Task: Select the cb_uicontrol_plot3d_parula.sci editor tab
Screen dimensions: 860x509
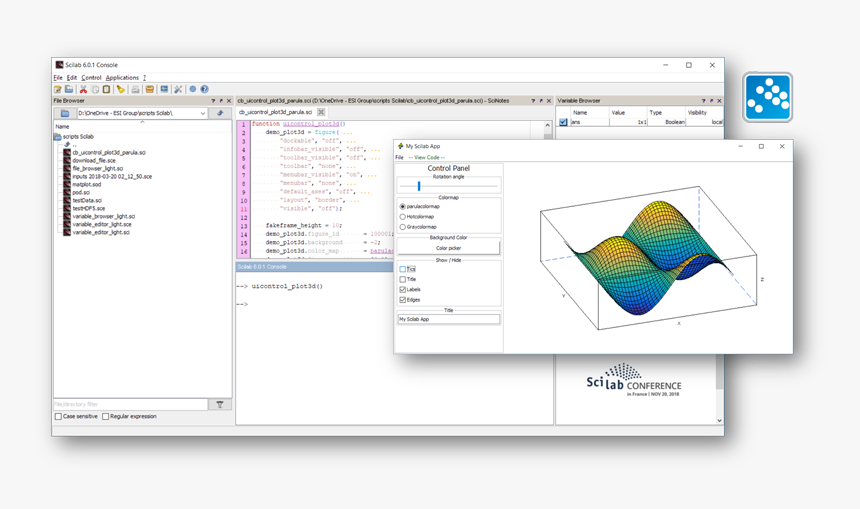Action: click(275, 112)
